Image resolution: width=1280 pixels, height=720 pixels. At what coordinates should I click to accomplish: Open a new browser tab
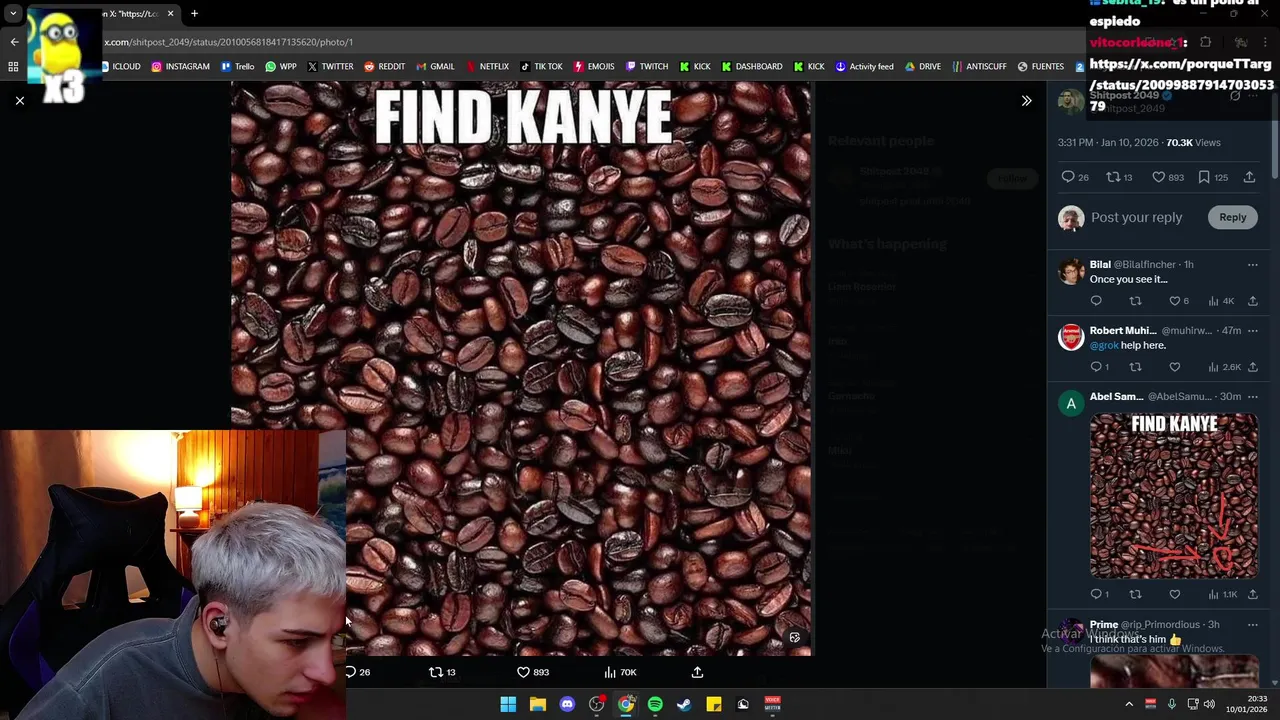(x=194, y=13)
